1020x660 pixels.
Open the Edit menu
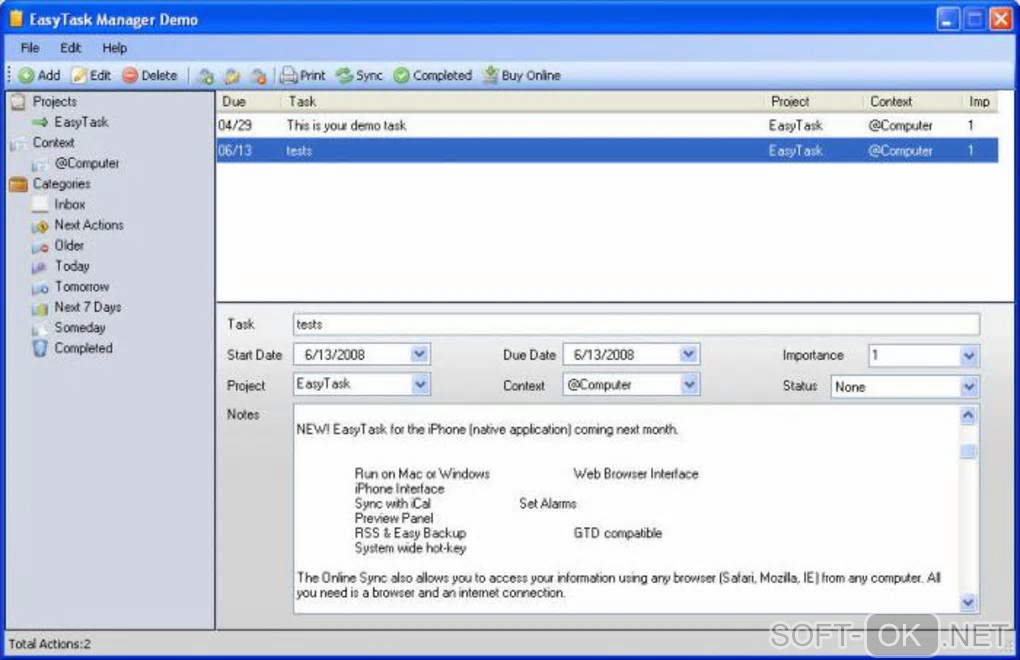click(x=70, y=48)
